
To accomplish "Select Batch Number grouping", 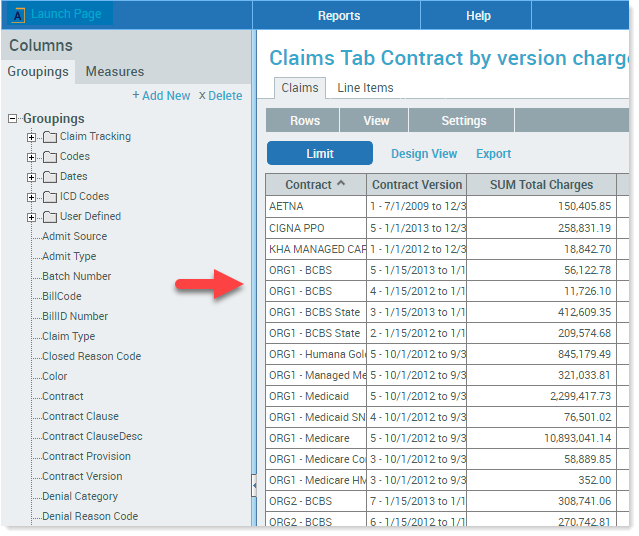I will point(77,276).
